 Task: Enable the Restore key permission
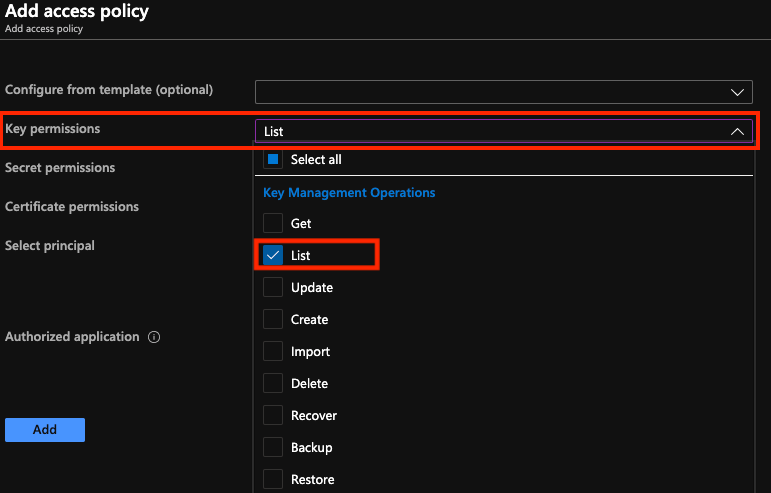point(273,480)
